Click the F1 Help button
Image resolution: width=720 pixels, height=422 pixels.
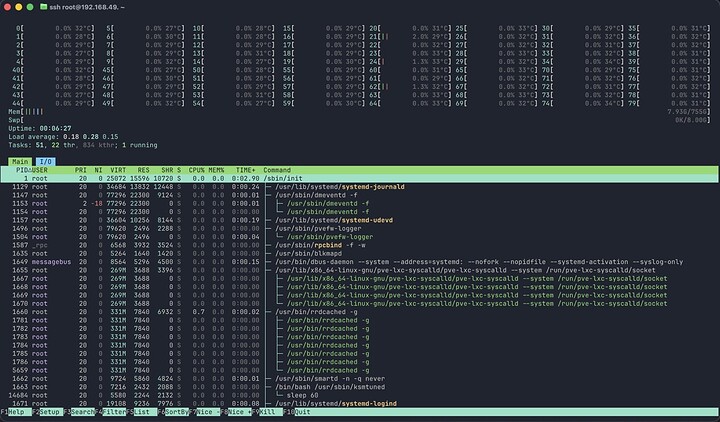(x=16, y=412)
